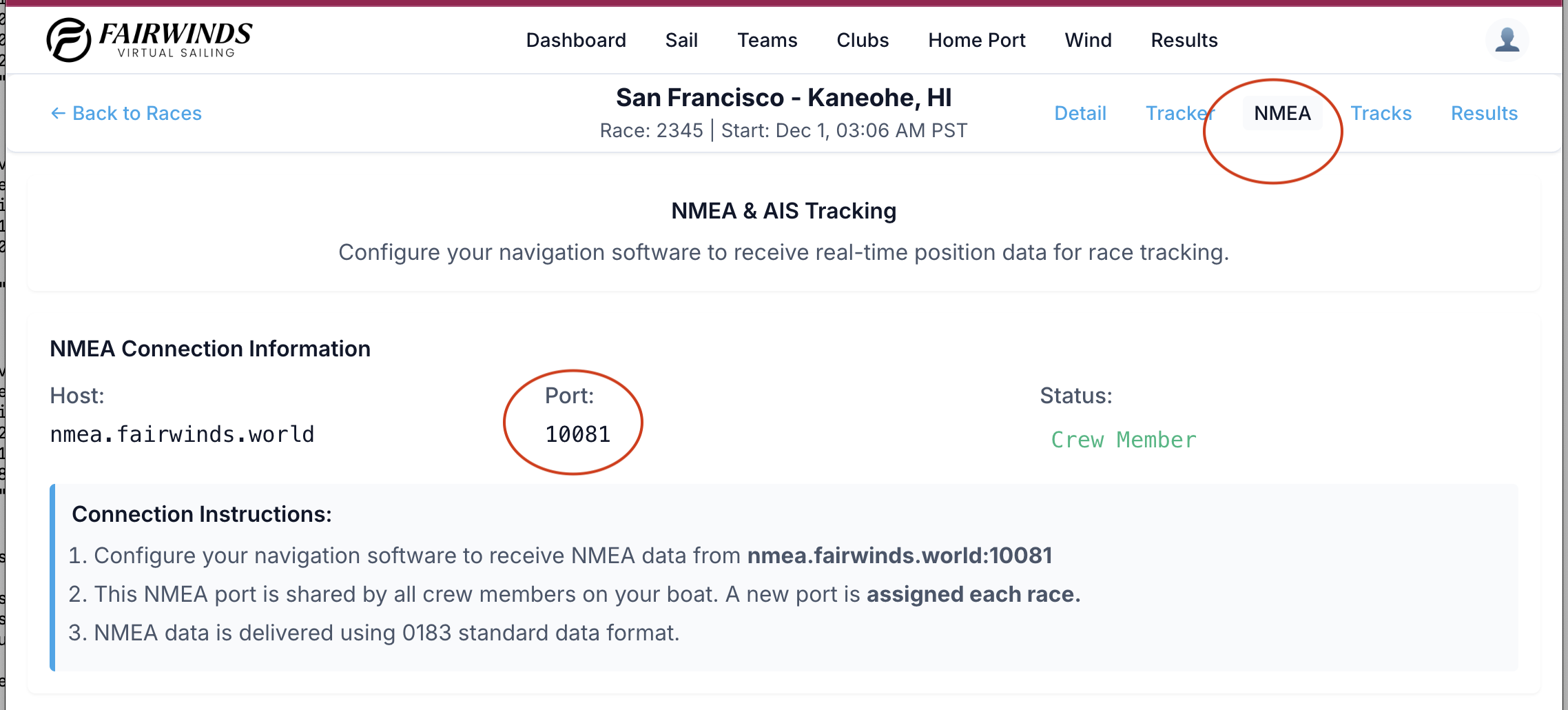This screenshot has height=710, width=1568.
Task: Open the Dashboard page
Action: [576, 40]
